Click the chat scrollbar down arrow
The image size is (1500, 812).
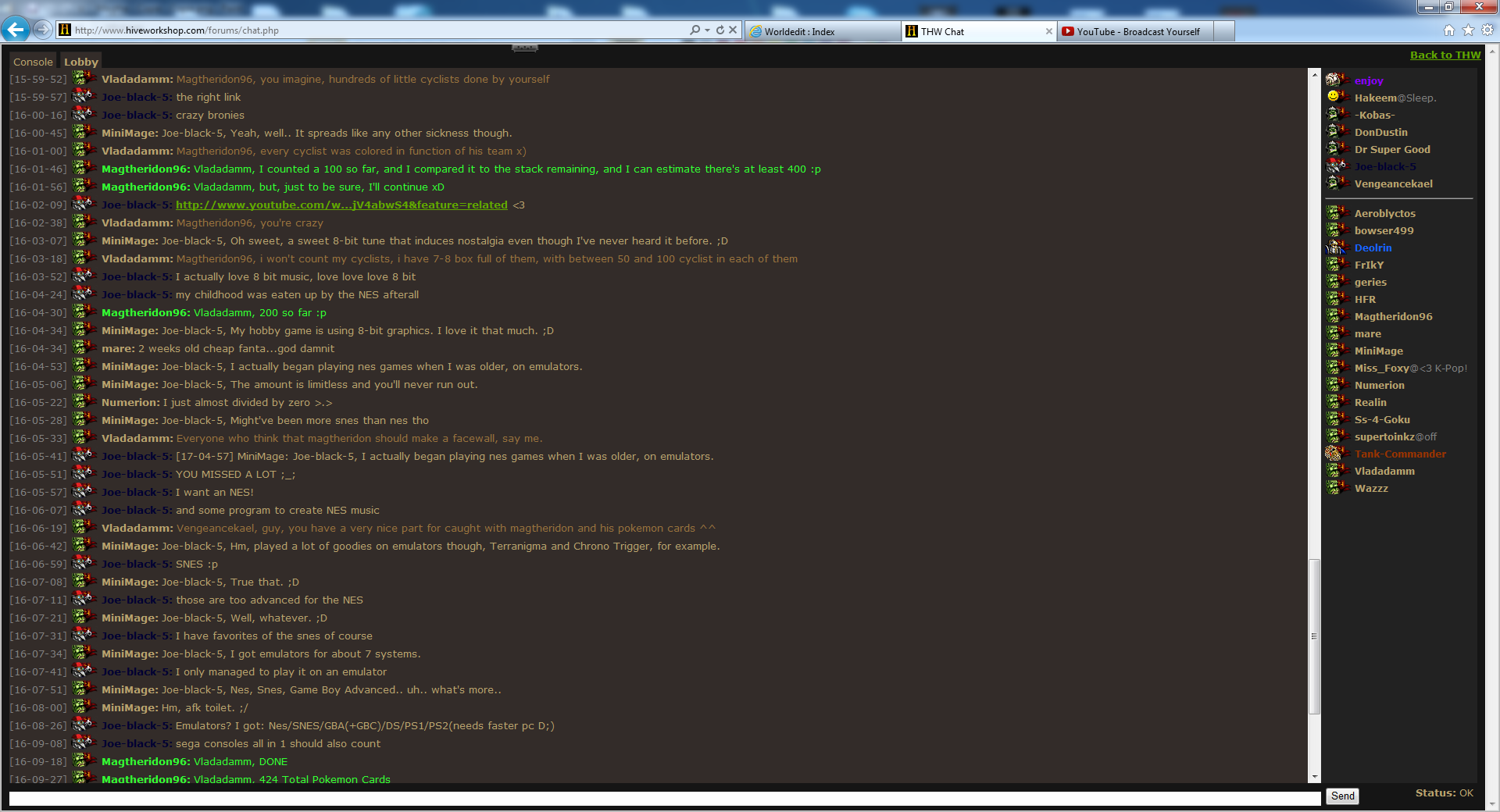click(x=1314, y=777)
